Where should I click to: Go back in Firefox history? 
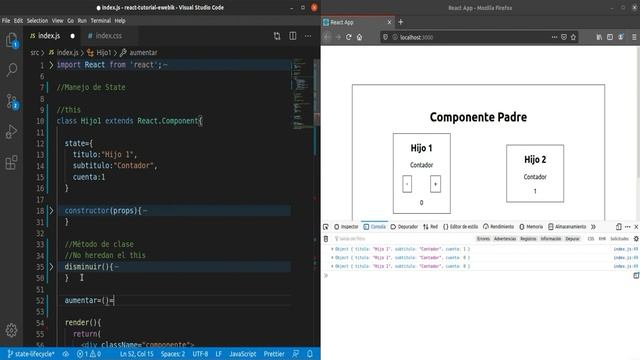click(327, 37)
